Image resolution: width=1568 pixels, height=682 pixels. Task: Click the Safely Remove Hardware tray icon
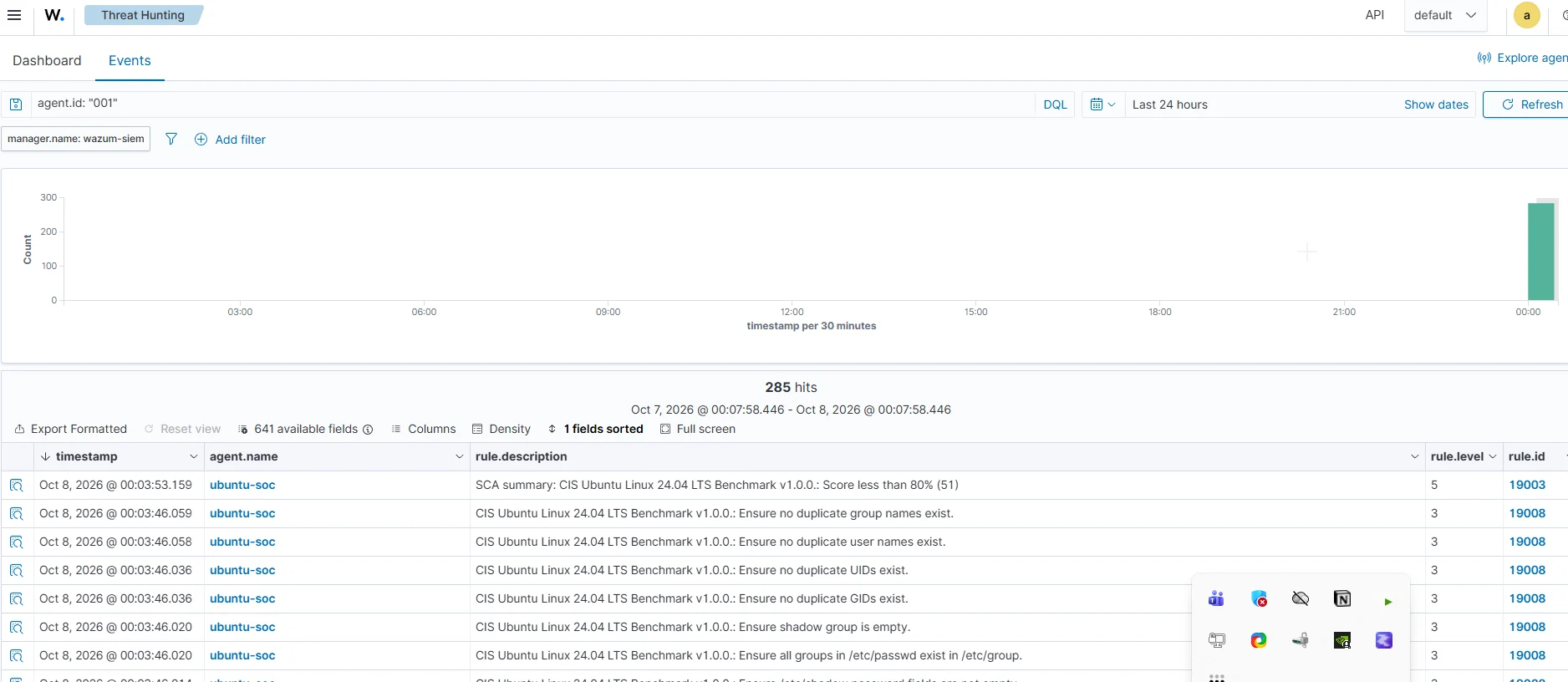click(1301, 640)
